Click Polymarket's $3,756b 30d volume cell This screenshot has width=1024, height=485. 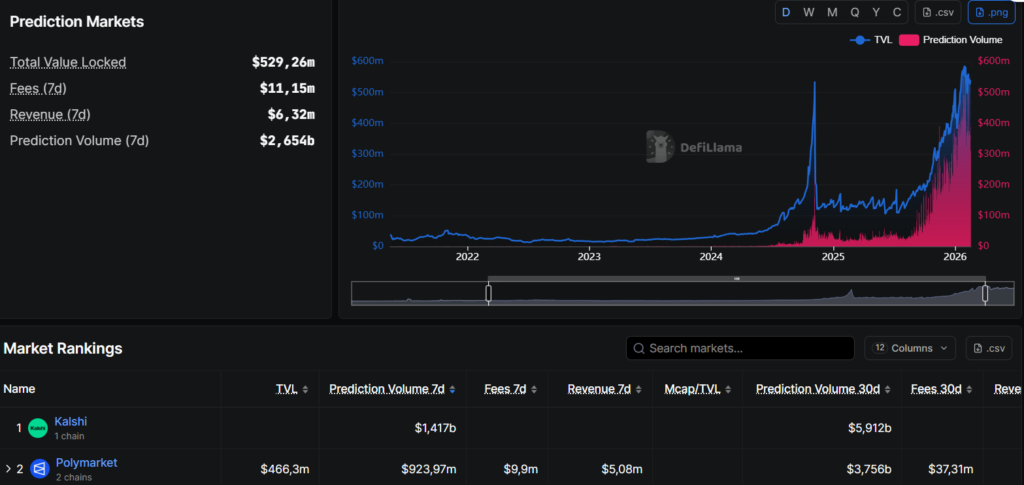[871, 469]
